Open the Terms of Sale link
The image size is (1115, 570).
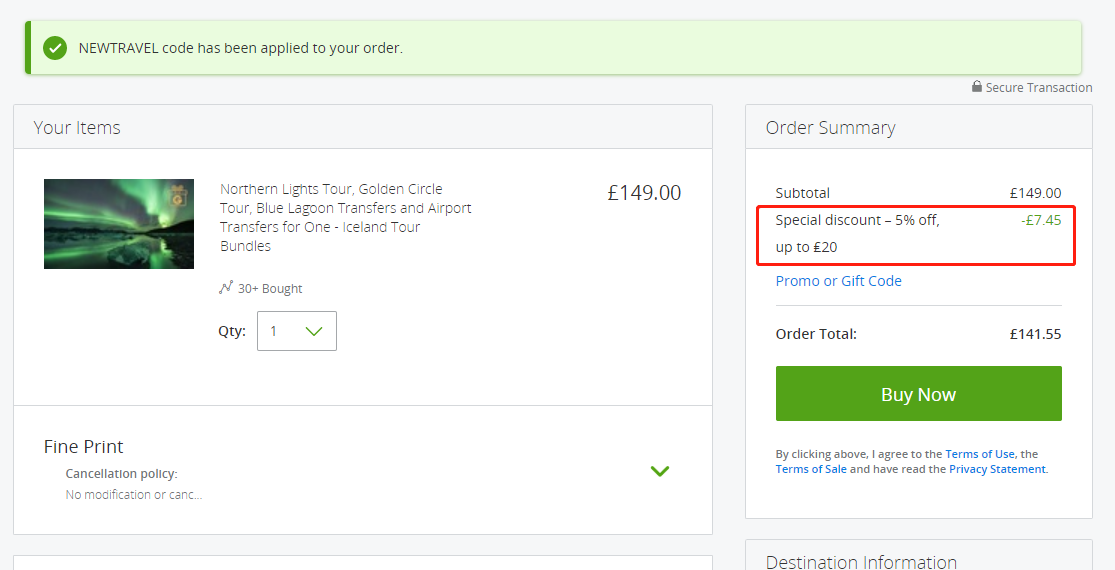(811, 469)
